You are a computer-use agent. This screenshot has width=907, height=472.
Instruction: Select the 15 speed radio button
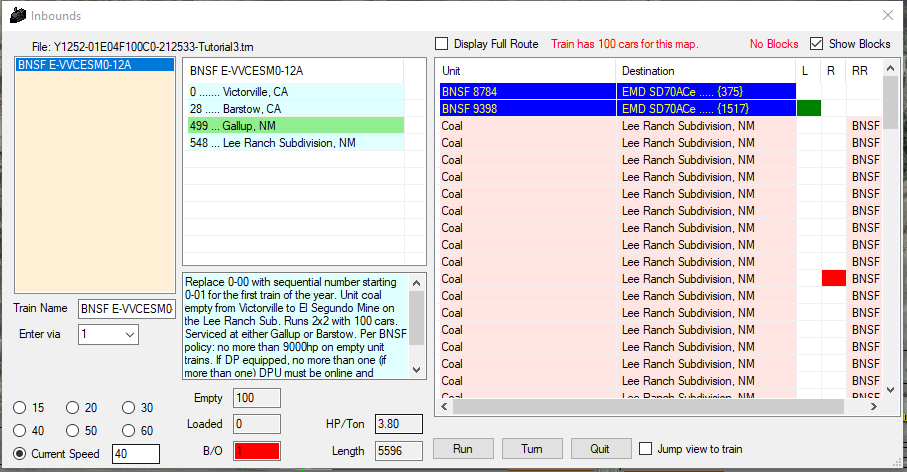(x=20, y=408)
